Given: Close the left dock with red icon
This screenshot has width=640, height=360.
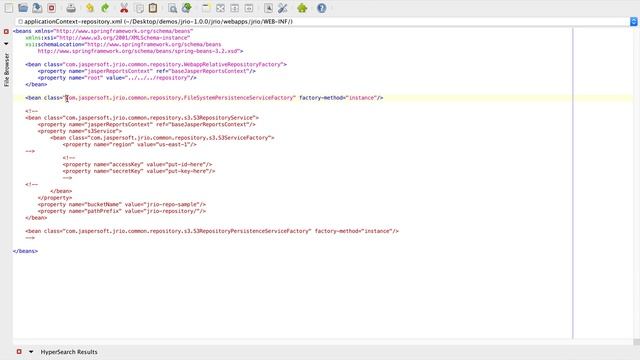Looking at the screenshot, I should tap(6, 31).
